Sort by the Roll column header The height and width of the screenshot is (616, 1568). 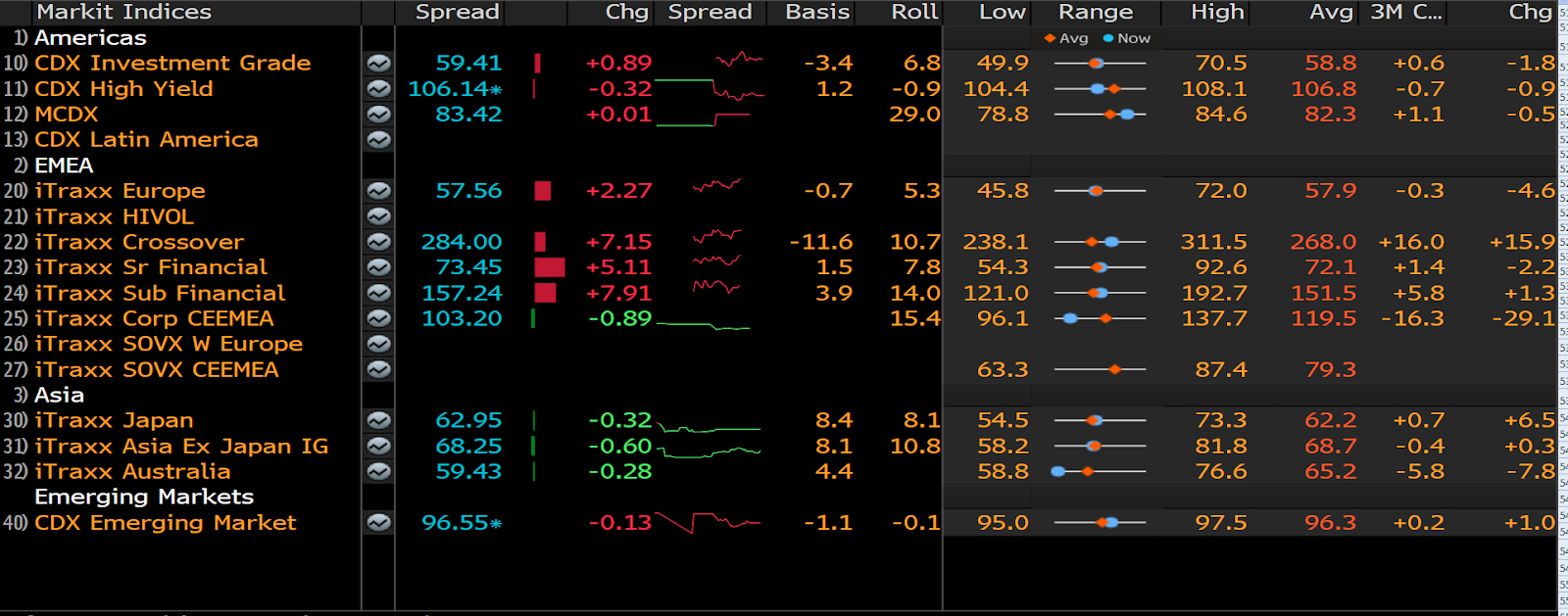914,12
